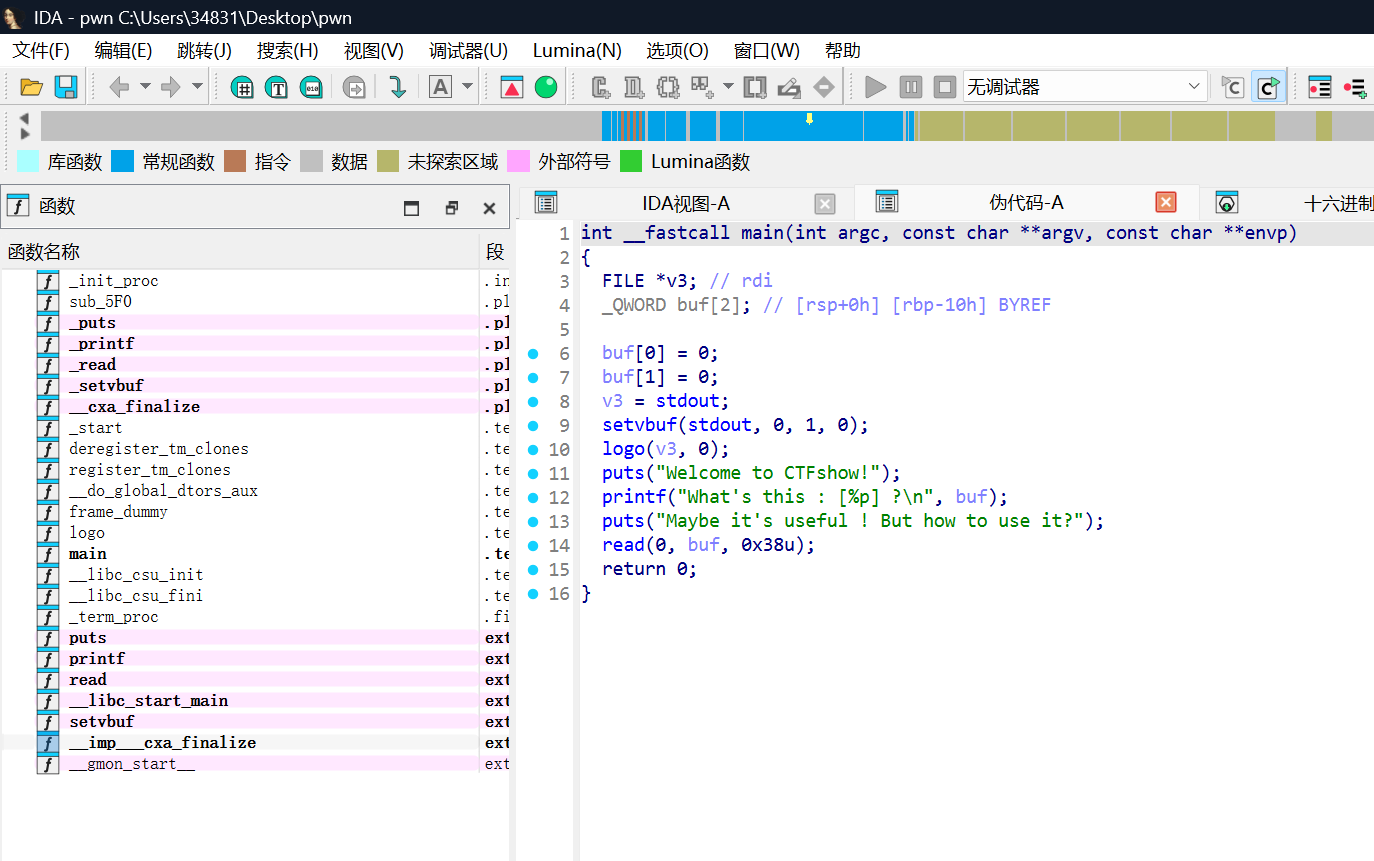Float the 函数 panel with the restore icon
This screenshot has width=1374, height=861.
click(452, 208)
